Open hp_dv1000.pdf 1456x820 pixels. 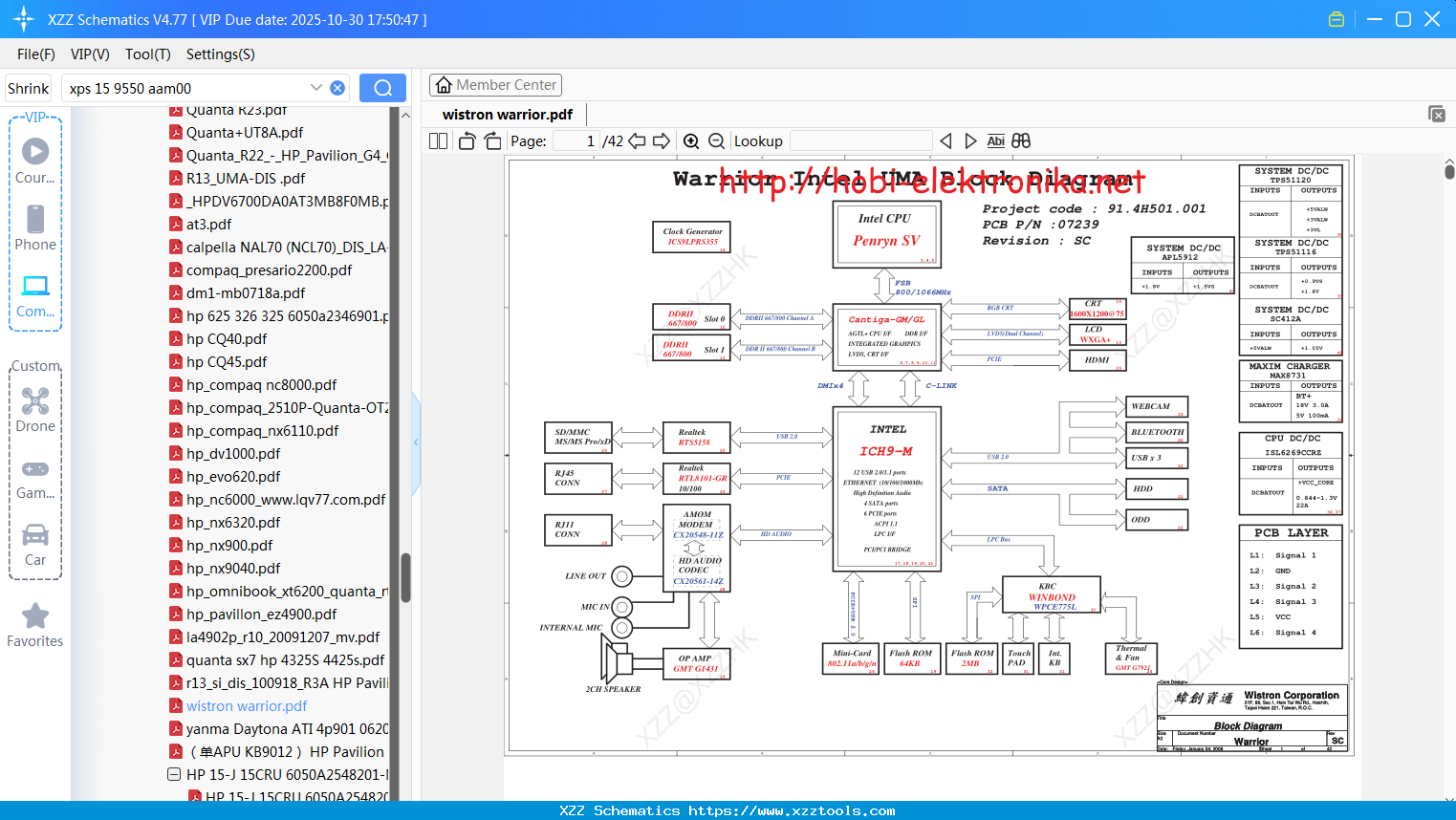(x=233, y=454)
